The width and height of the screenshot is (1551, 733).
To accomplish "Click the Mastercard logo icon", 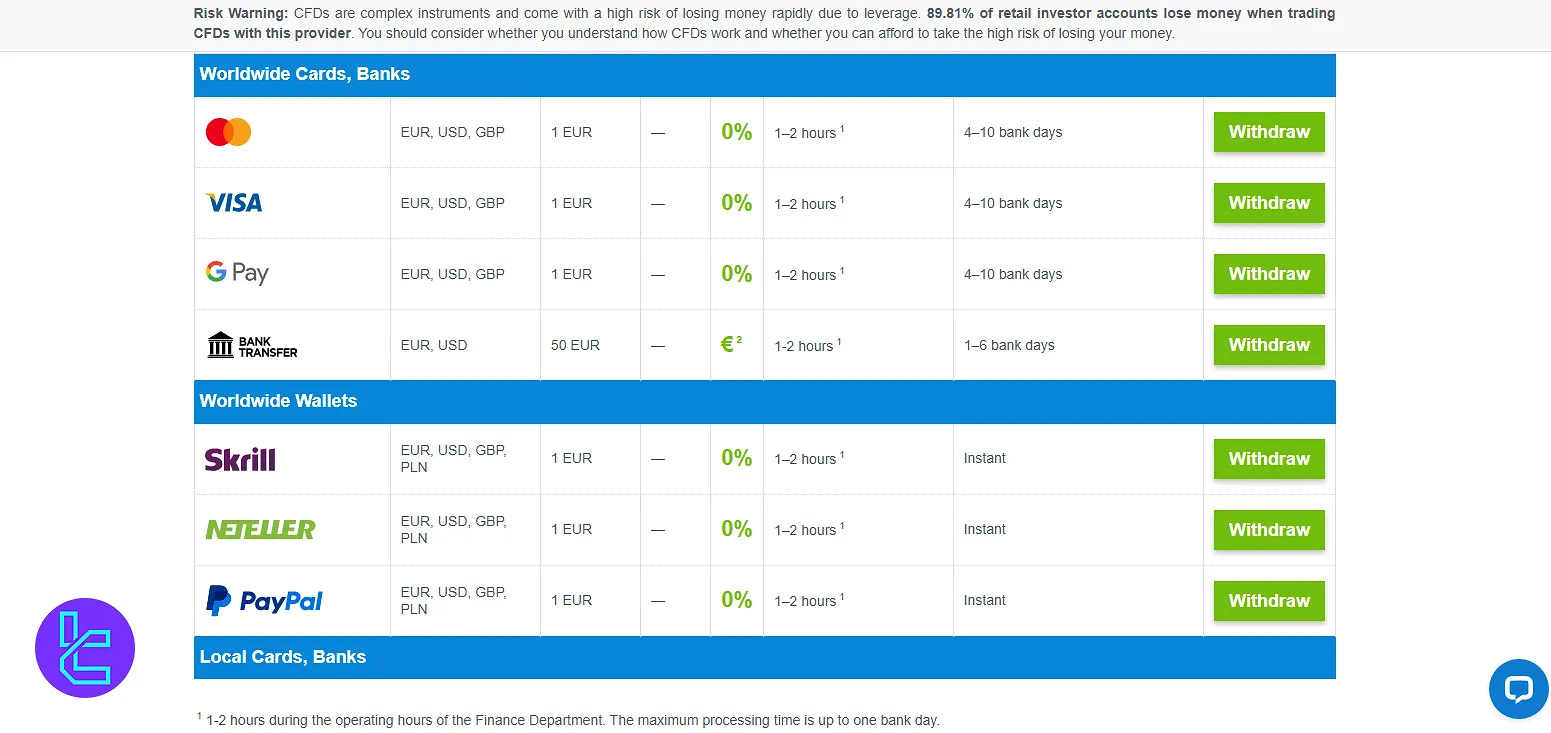I will 228,132.
